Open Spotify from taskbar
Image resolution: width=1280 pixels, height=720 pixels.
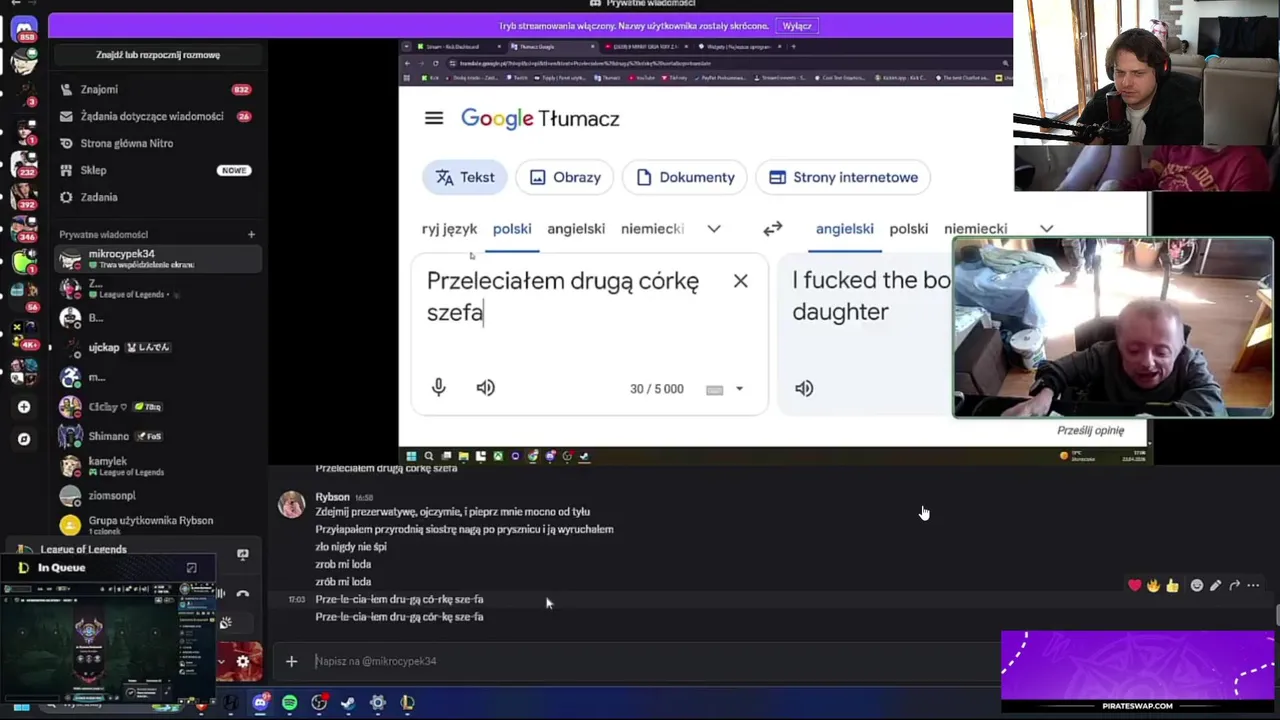tap(289, 703)
